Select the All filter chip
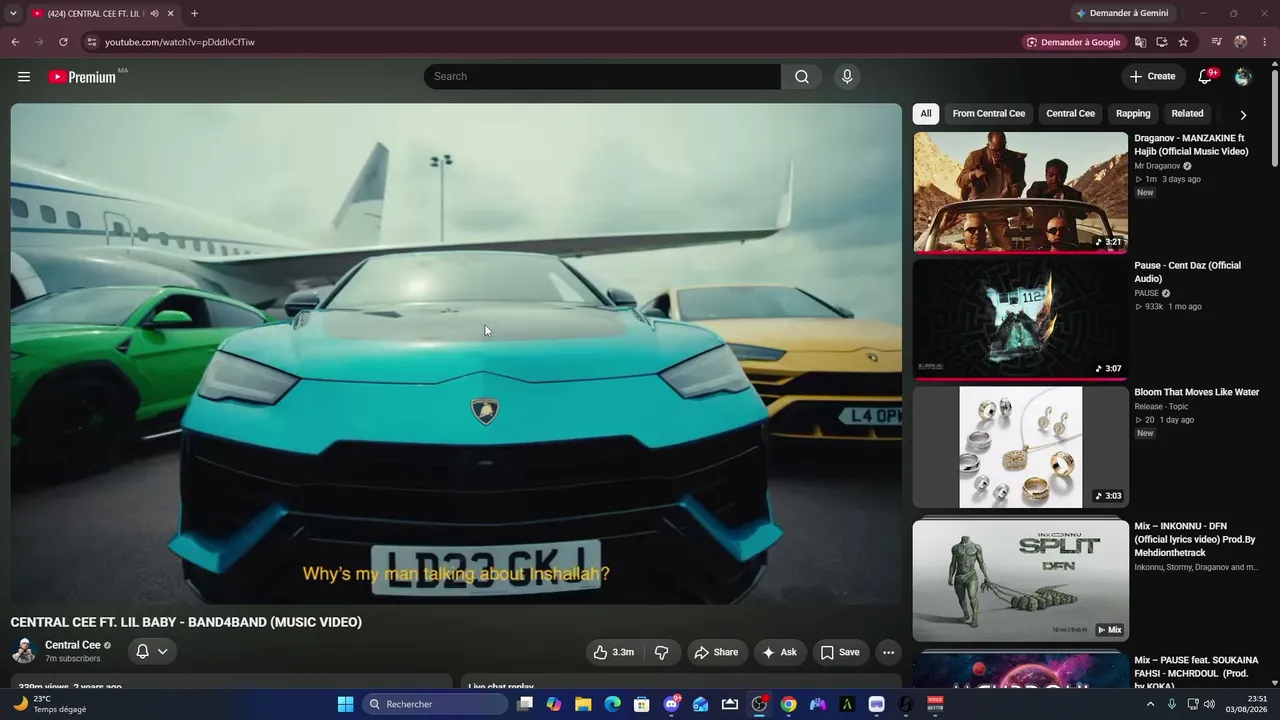The image size is (1280, 720). coord(926,114)
